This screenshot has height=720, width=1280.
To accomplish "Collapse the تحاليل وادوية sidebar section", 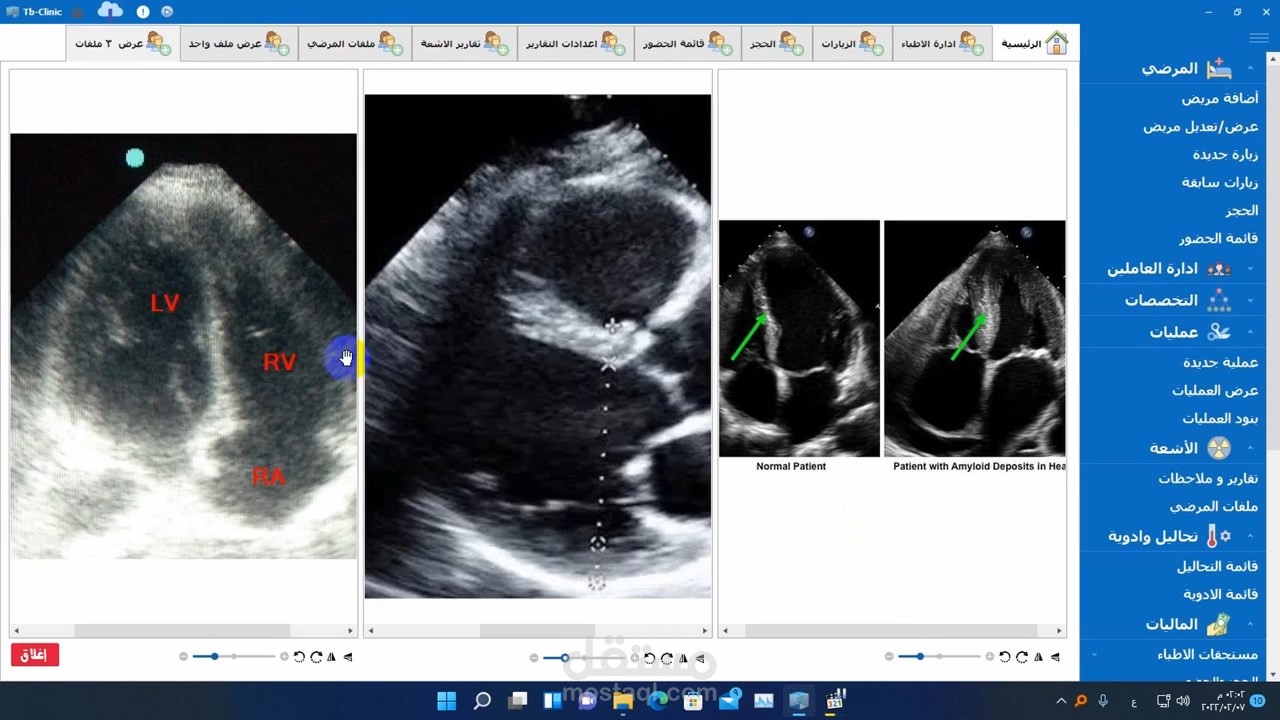I will point(1250,536).
